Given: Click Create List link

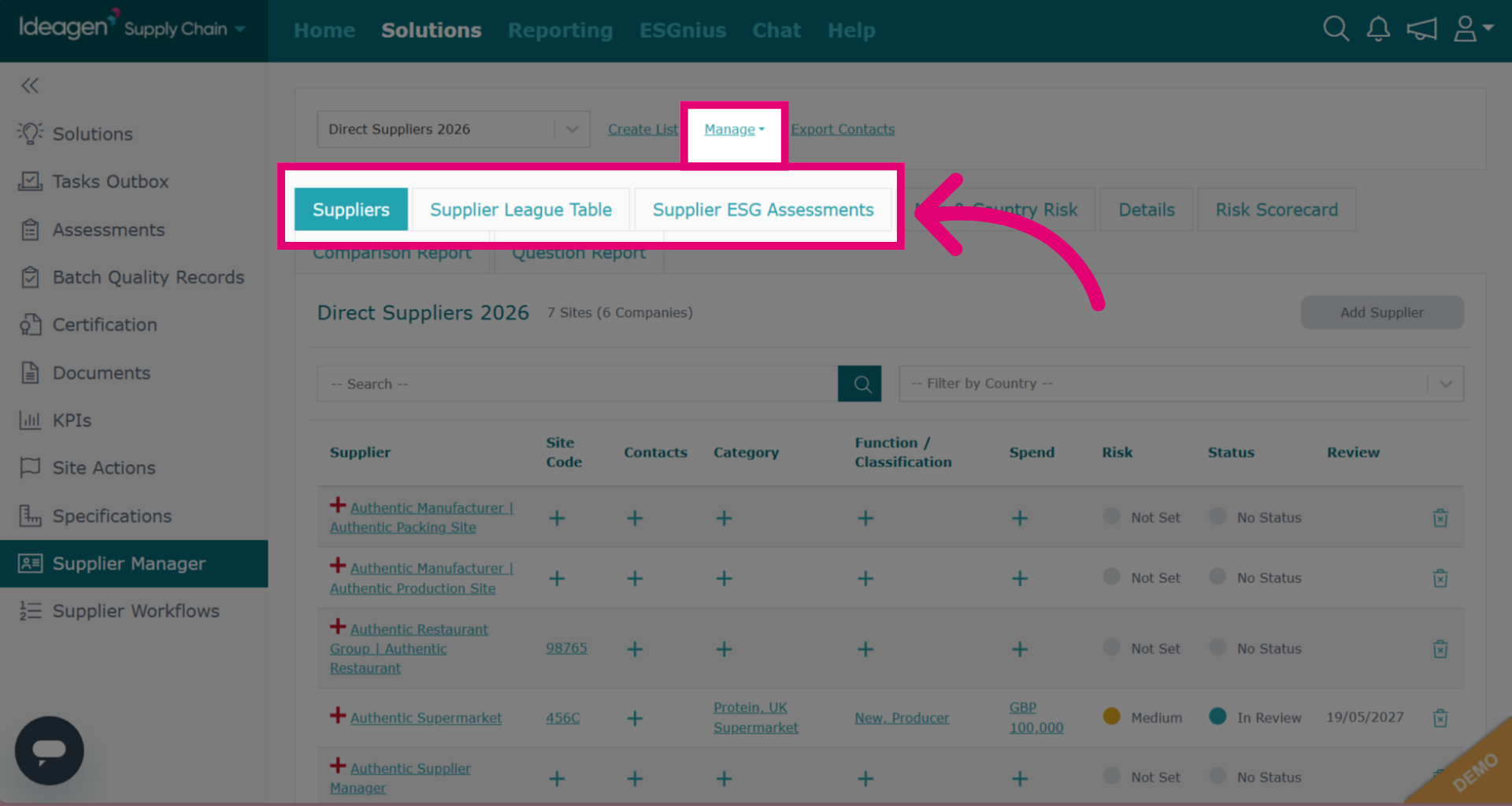Looking at the screenshot, I should point(643,129).
